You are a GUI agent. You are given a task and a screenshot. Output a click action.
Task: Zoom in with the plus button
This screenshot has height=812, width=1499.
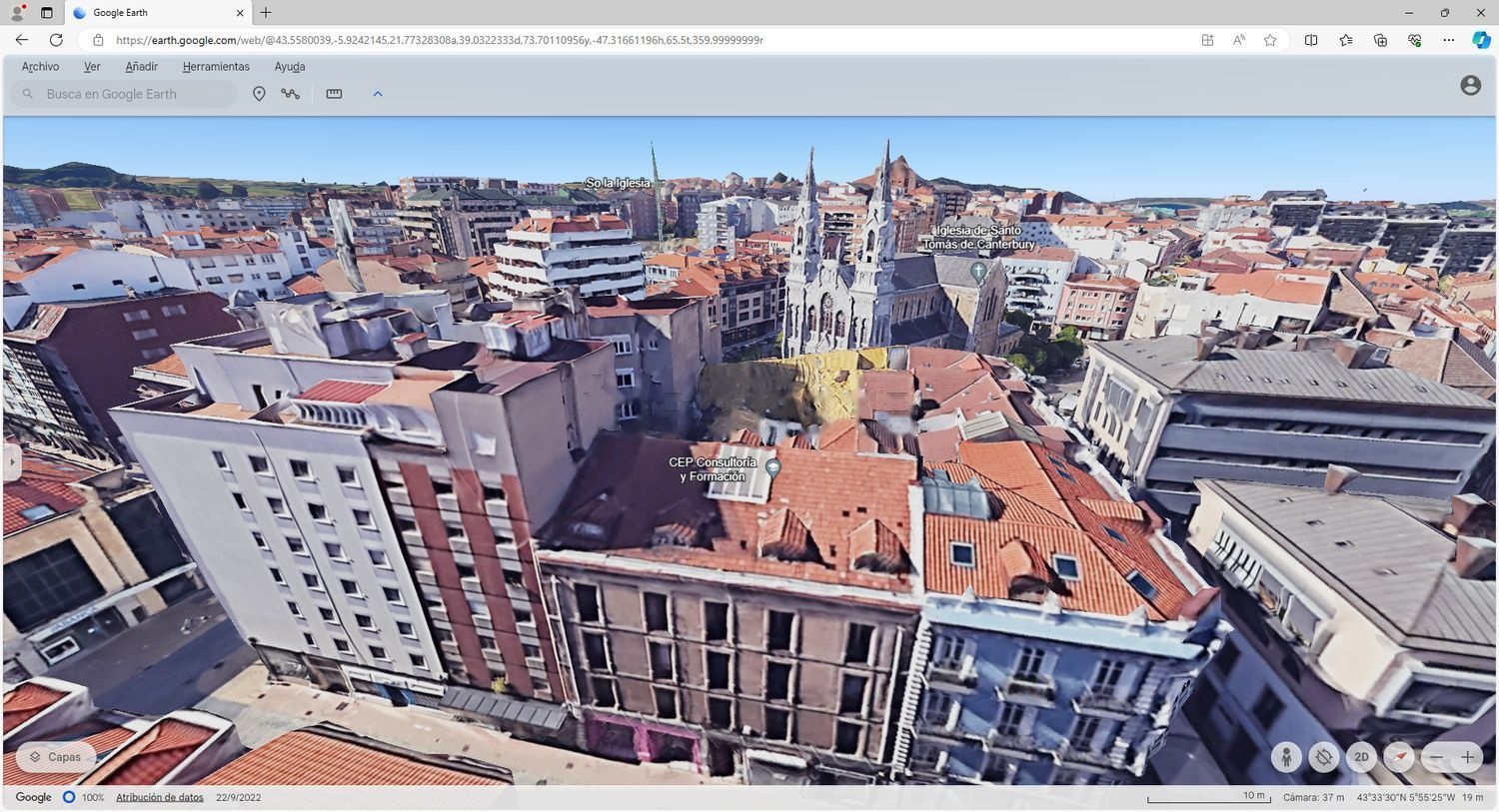(1468, 757)
